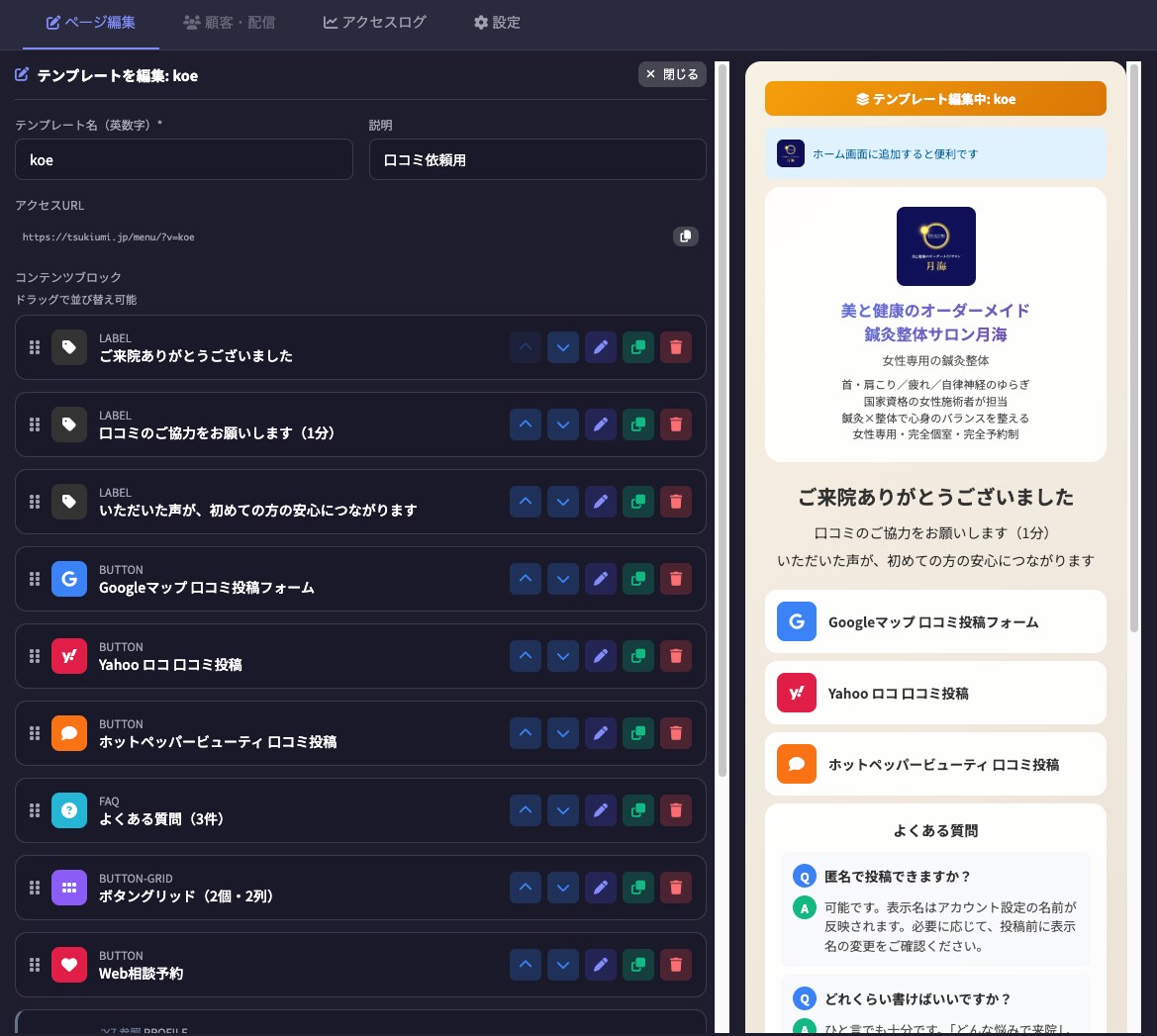Click the heart icon of Web相談予約 block

coord(69,965)
